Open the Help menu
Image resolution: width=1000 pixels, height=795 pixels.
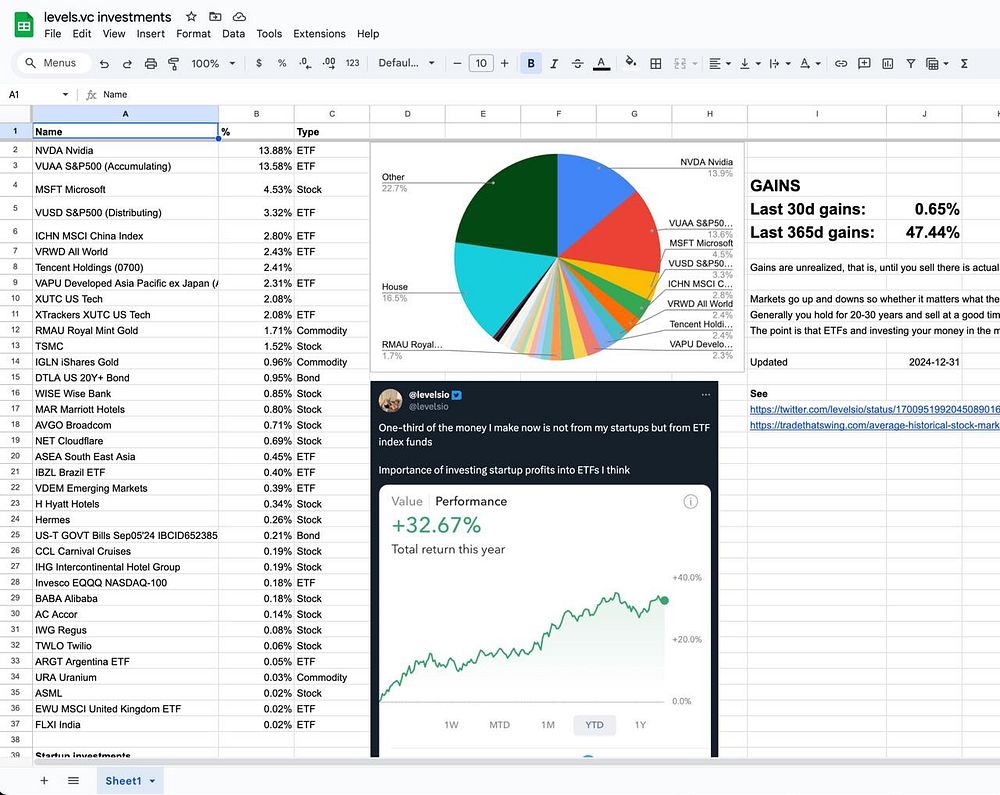pos(368,34)
